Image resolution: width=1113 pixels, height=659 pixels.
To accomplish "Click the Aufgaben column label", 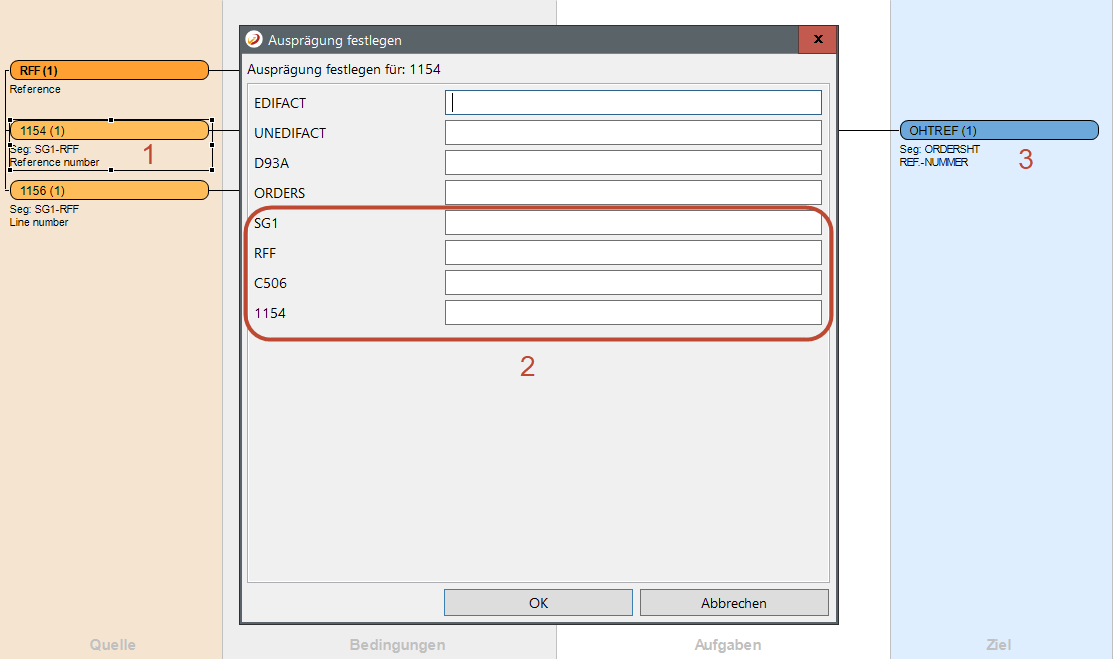I will click(x=727, y=645).
